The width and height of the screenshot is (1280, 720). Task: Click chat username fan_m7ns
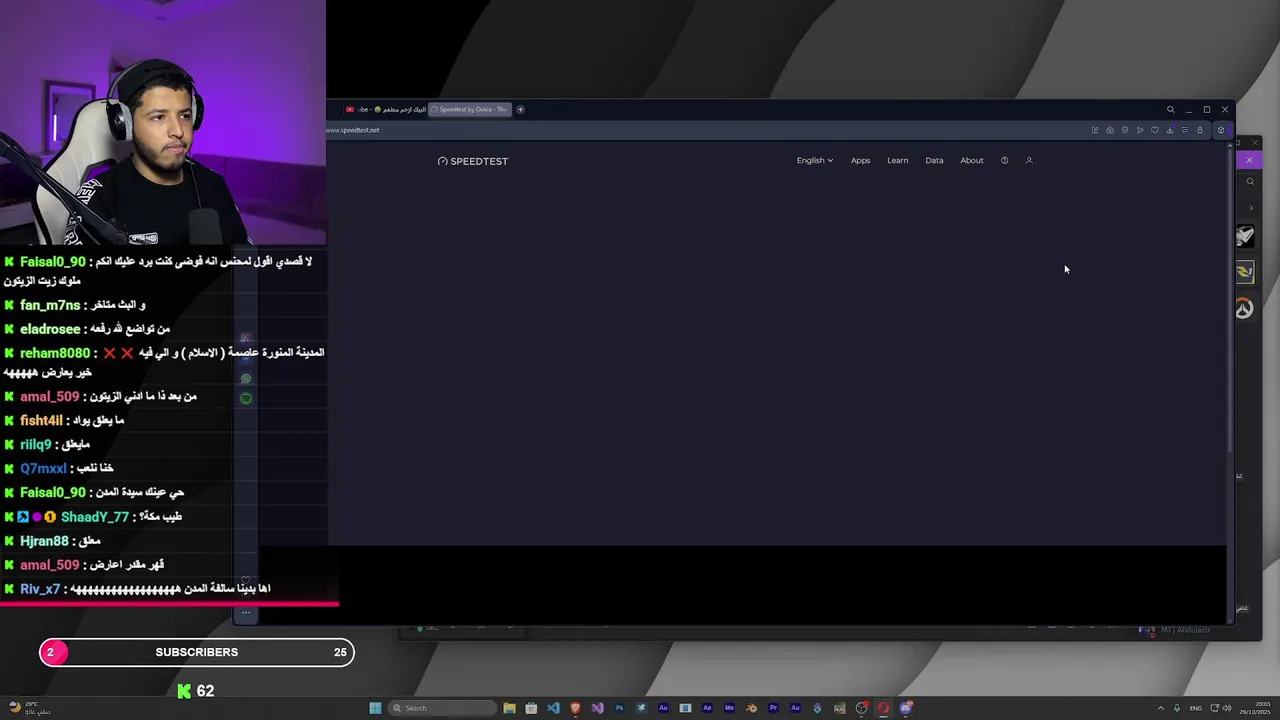[x=50, y=305]
